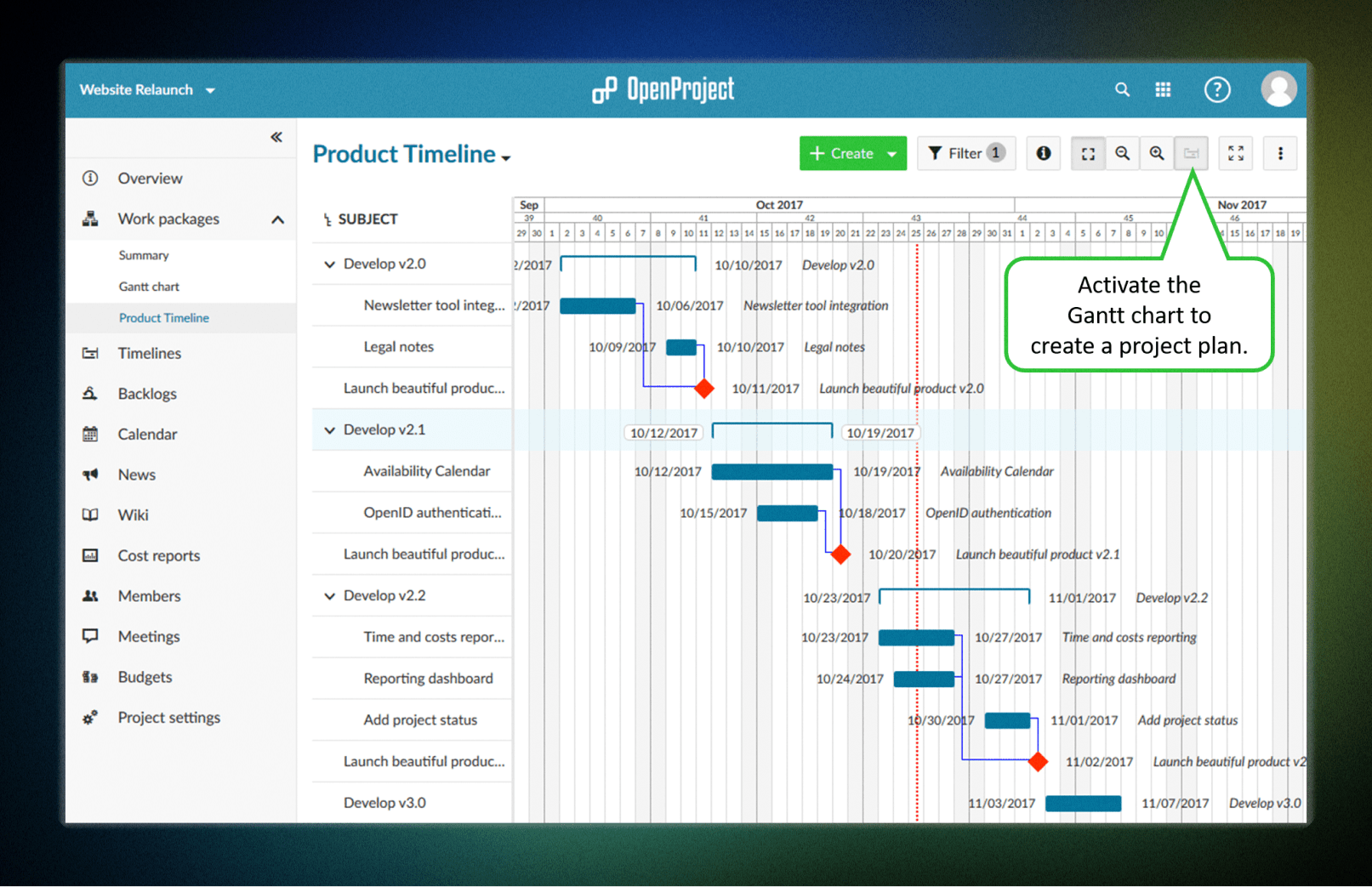Click the Add project status Gantt bar
This screenshot has height=887, width=1372.
[x=1008, y=720]
